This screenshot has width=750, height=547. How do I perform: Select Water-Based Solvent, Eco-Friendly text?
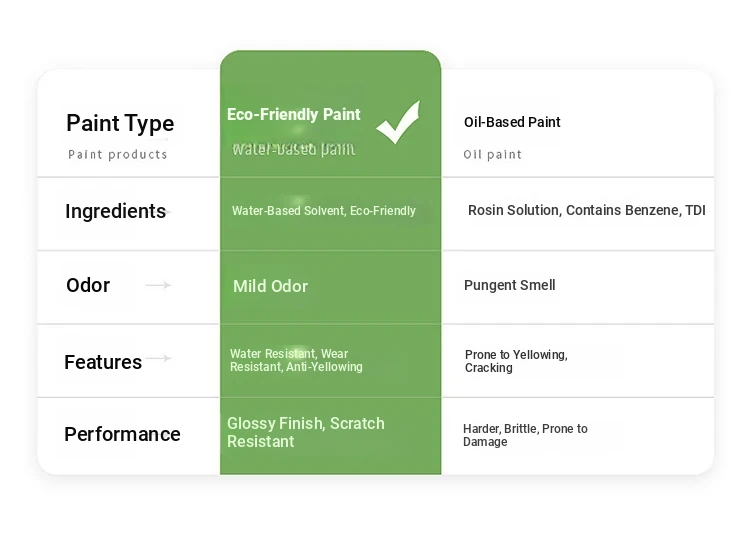(324, 211)
